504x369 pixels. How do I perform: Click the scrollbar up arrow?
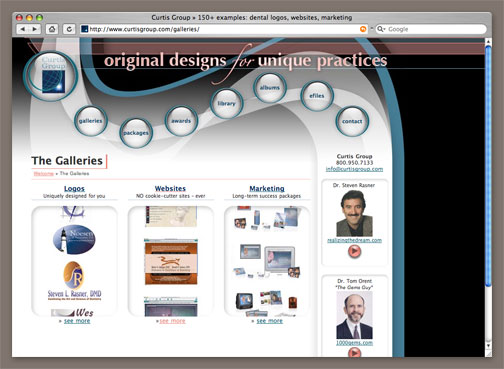488,42
